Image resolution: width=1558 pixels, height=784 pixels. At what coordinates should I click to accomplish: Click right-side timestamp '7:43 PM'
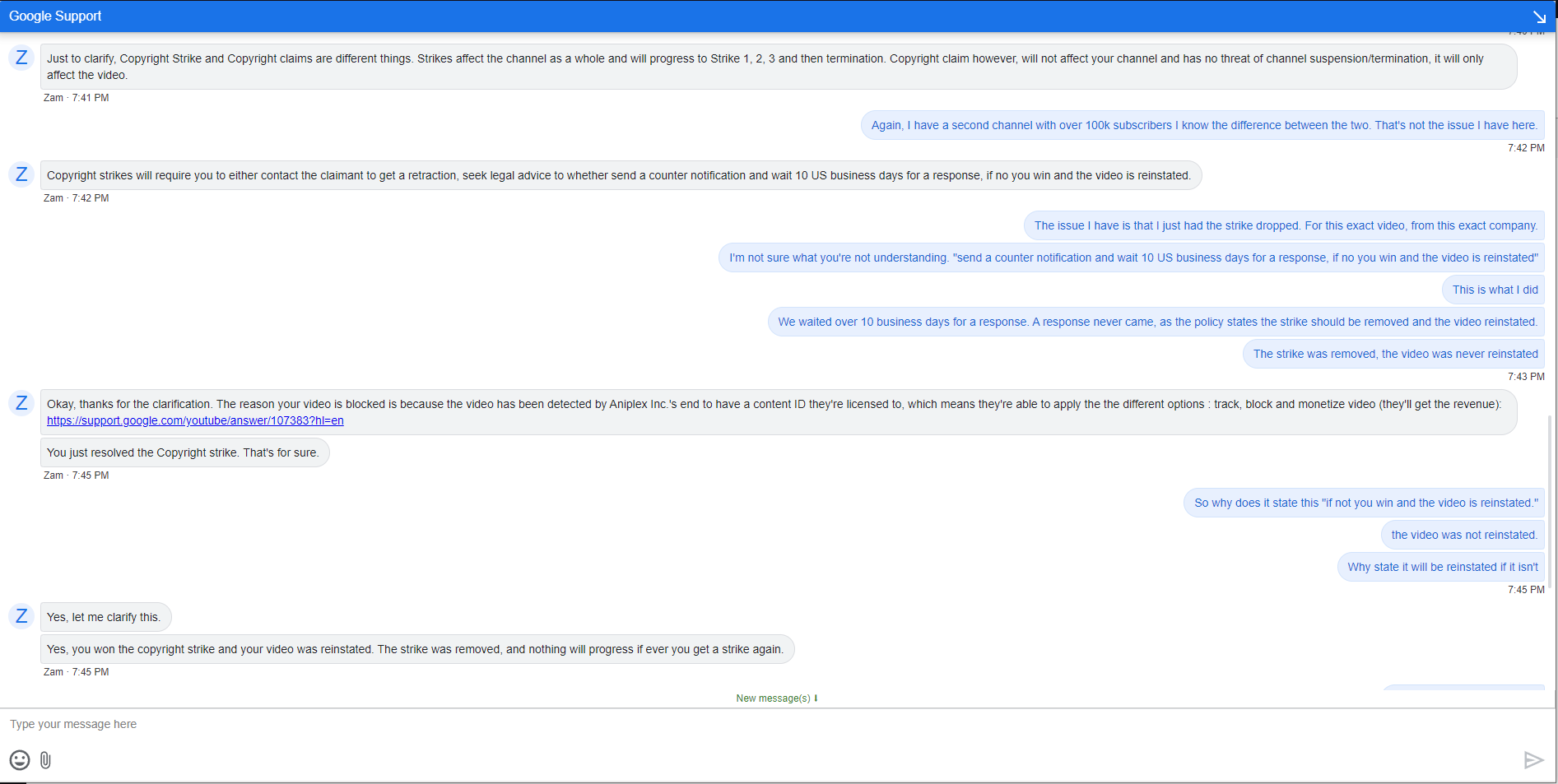1526,377
